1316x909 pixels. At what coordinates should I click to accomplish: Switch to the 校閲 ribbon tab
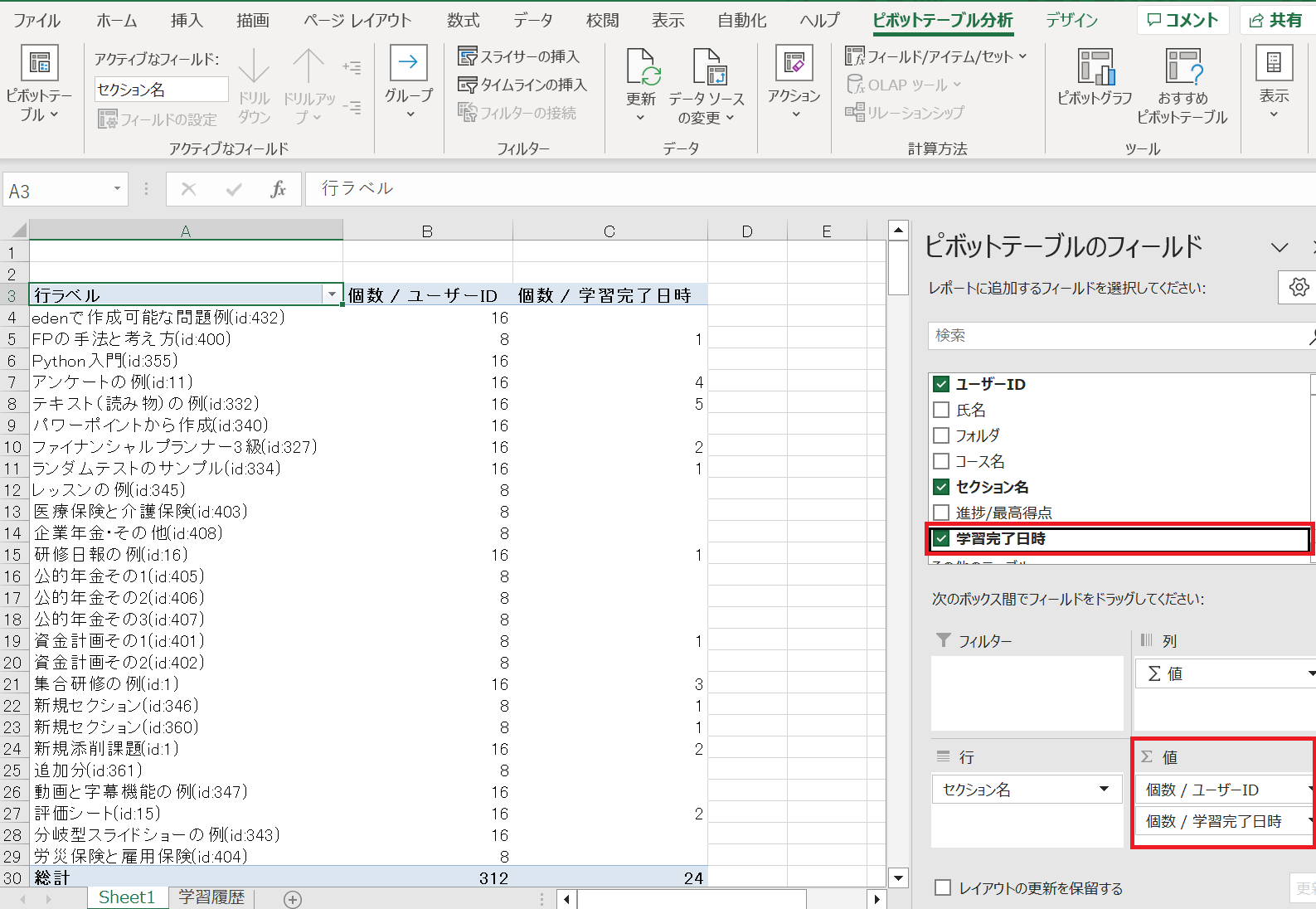[x=602, y=20]
